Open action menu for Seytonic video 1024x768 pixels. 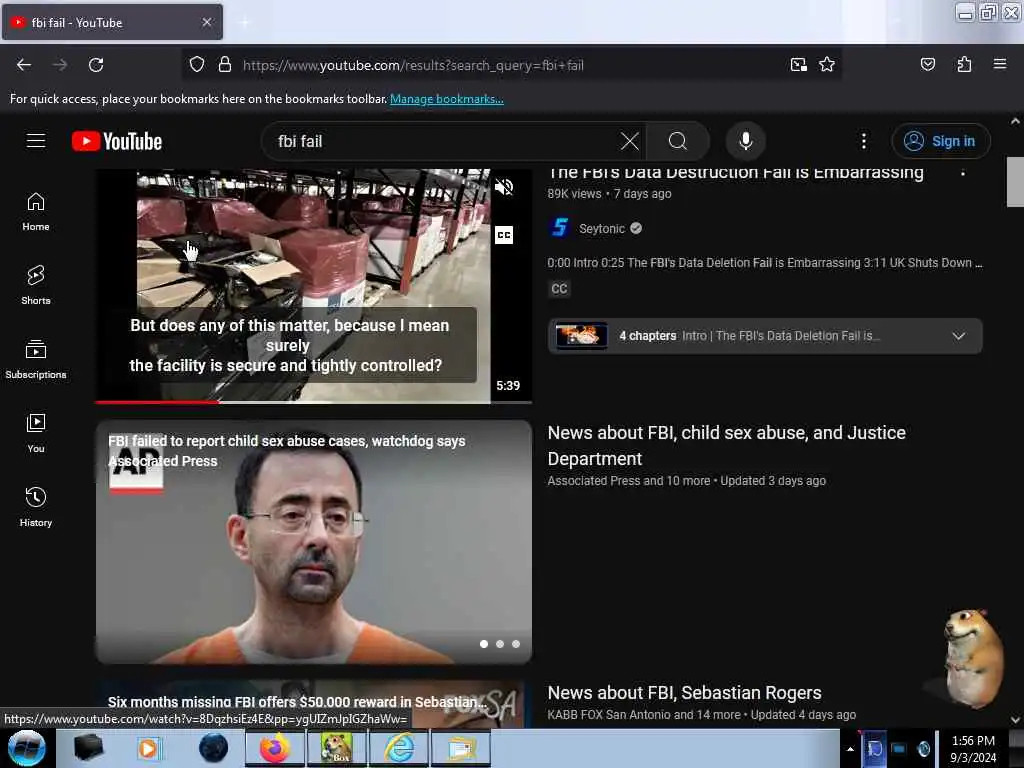click(963, 173)
